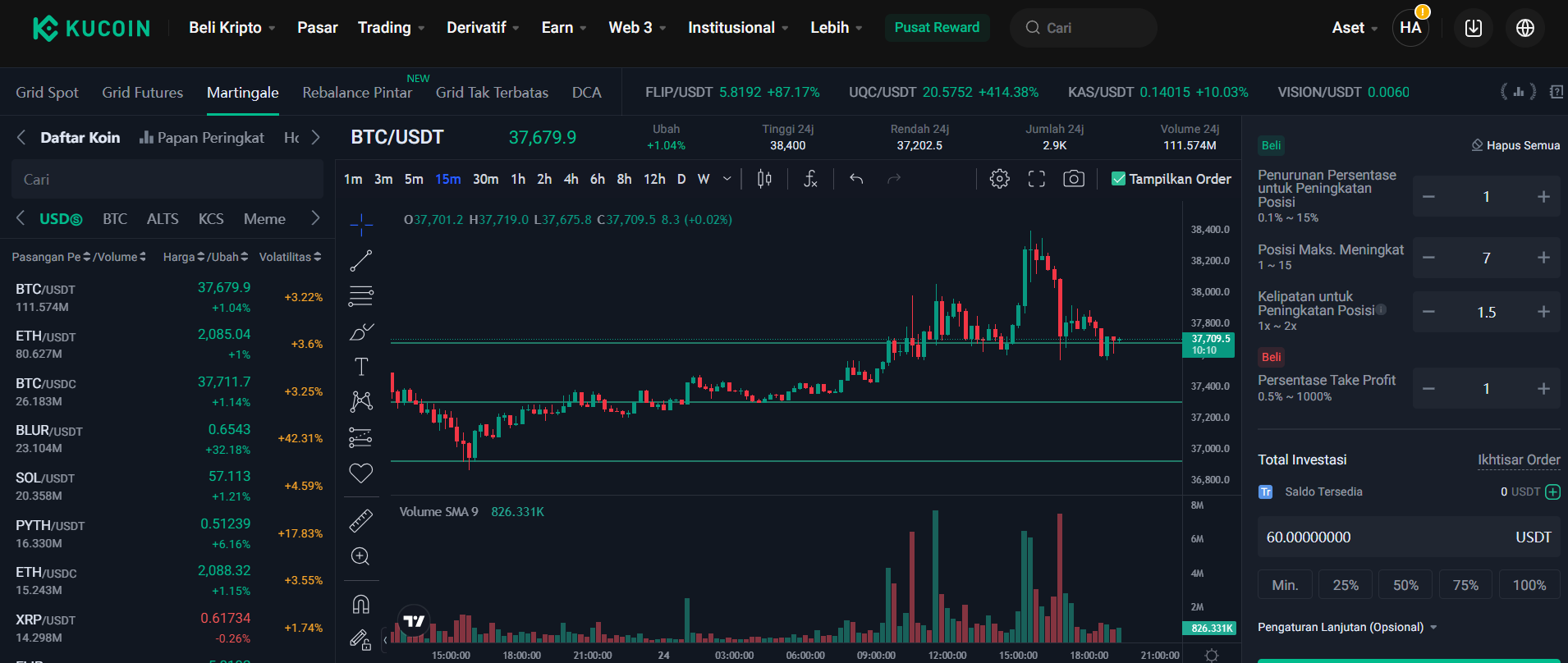This screenshot has height=663, width=1568.
Task: Undo the last chart action
Action: pyautogui.click(x=856, y=179)
